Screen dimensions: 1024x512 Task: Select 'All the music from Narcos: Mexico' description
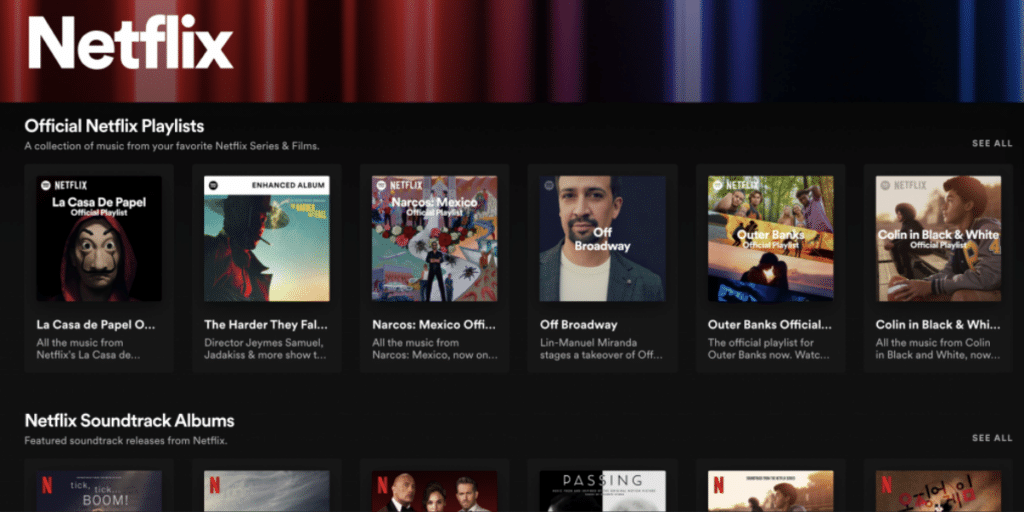(x=435, y=349)
